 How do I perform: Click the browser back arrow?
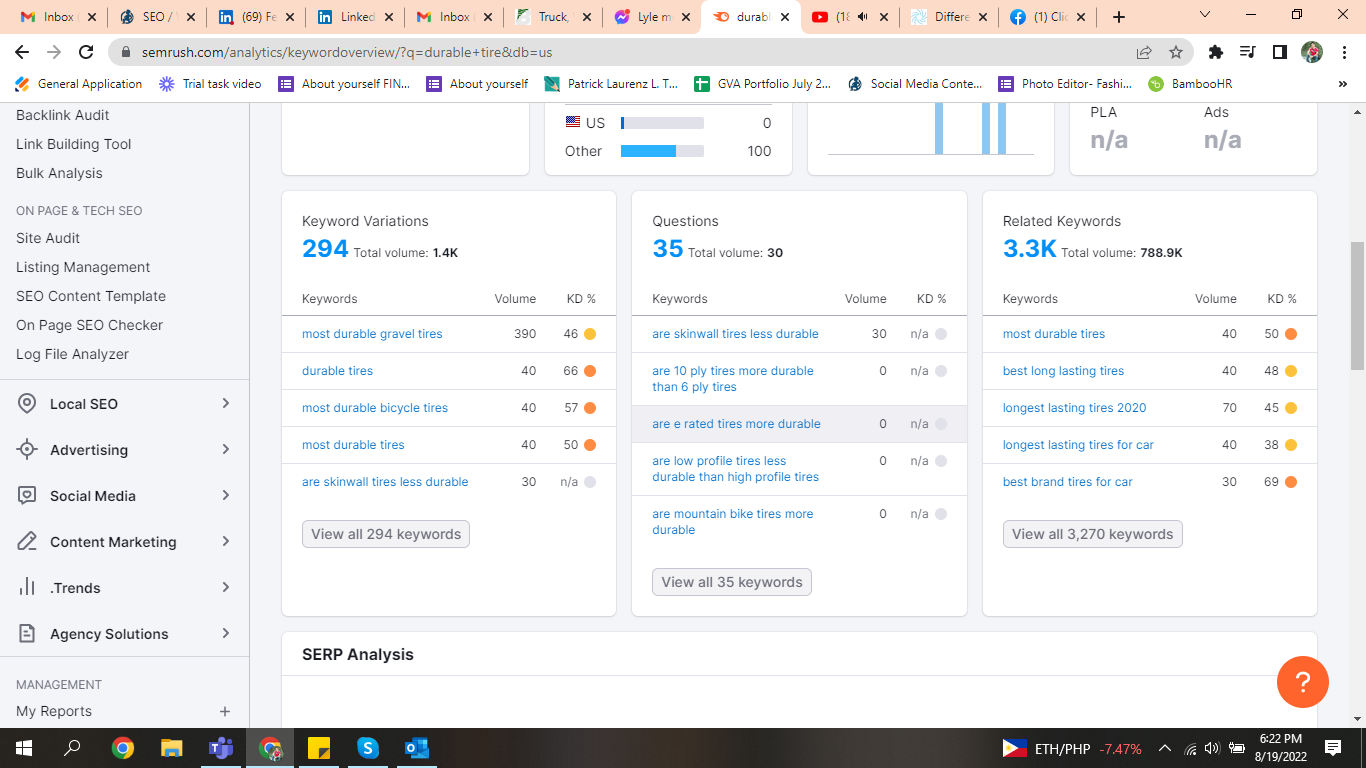pos(22,52)
